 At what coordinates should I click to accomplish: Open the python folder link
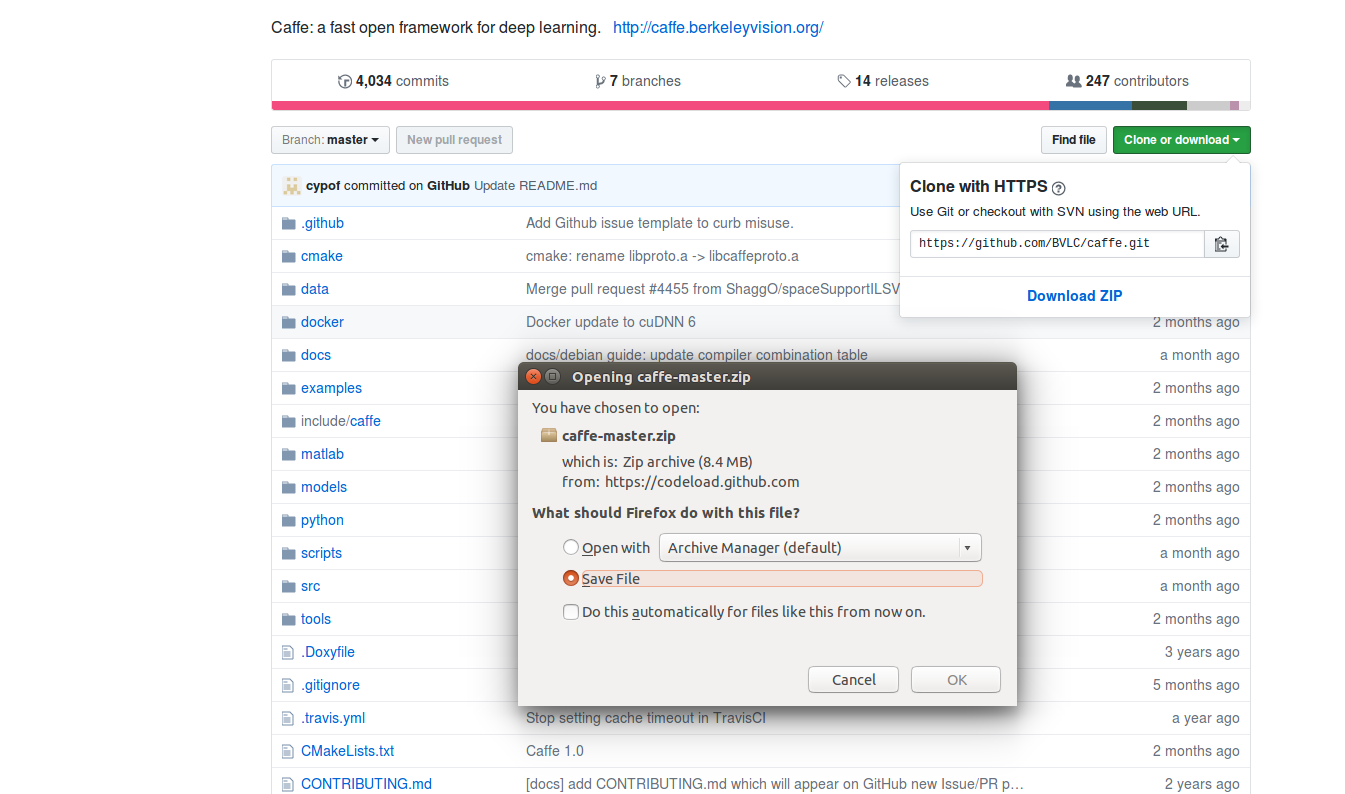tap(322, 520)
